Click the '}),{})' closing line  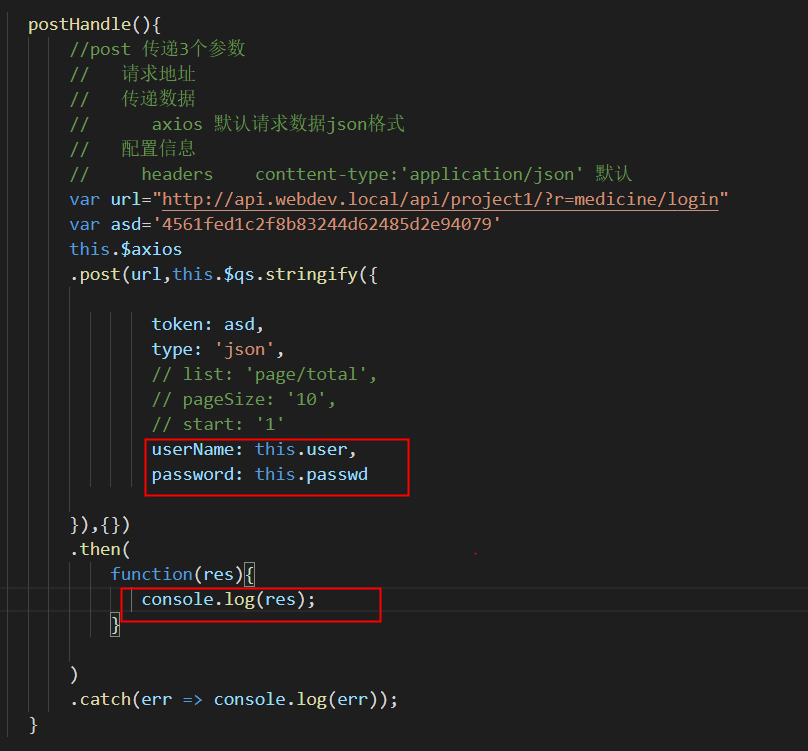tap(100, 525)
